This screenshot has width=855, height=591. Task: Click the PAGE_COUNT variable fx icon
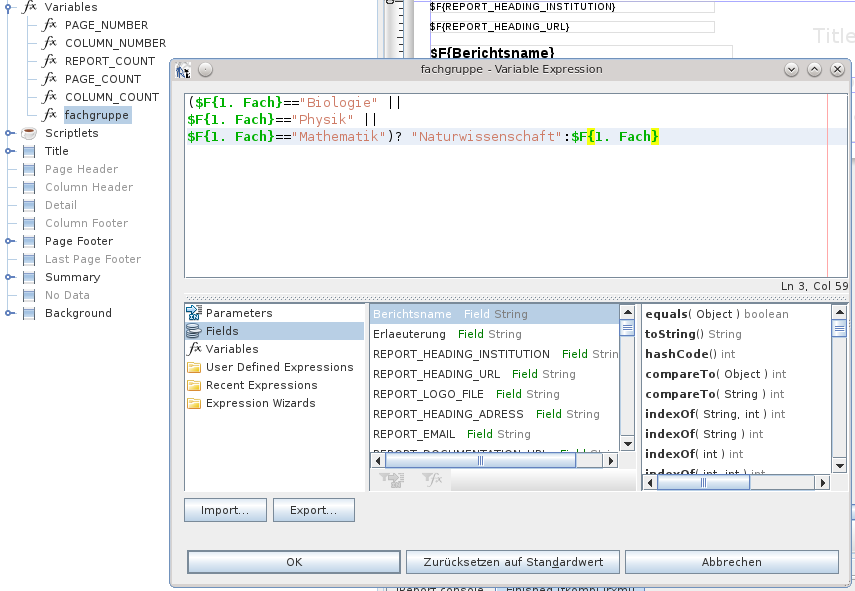tap(50, 79)
